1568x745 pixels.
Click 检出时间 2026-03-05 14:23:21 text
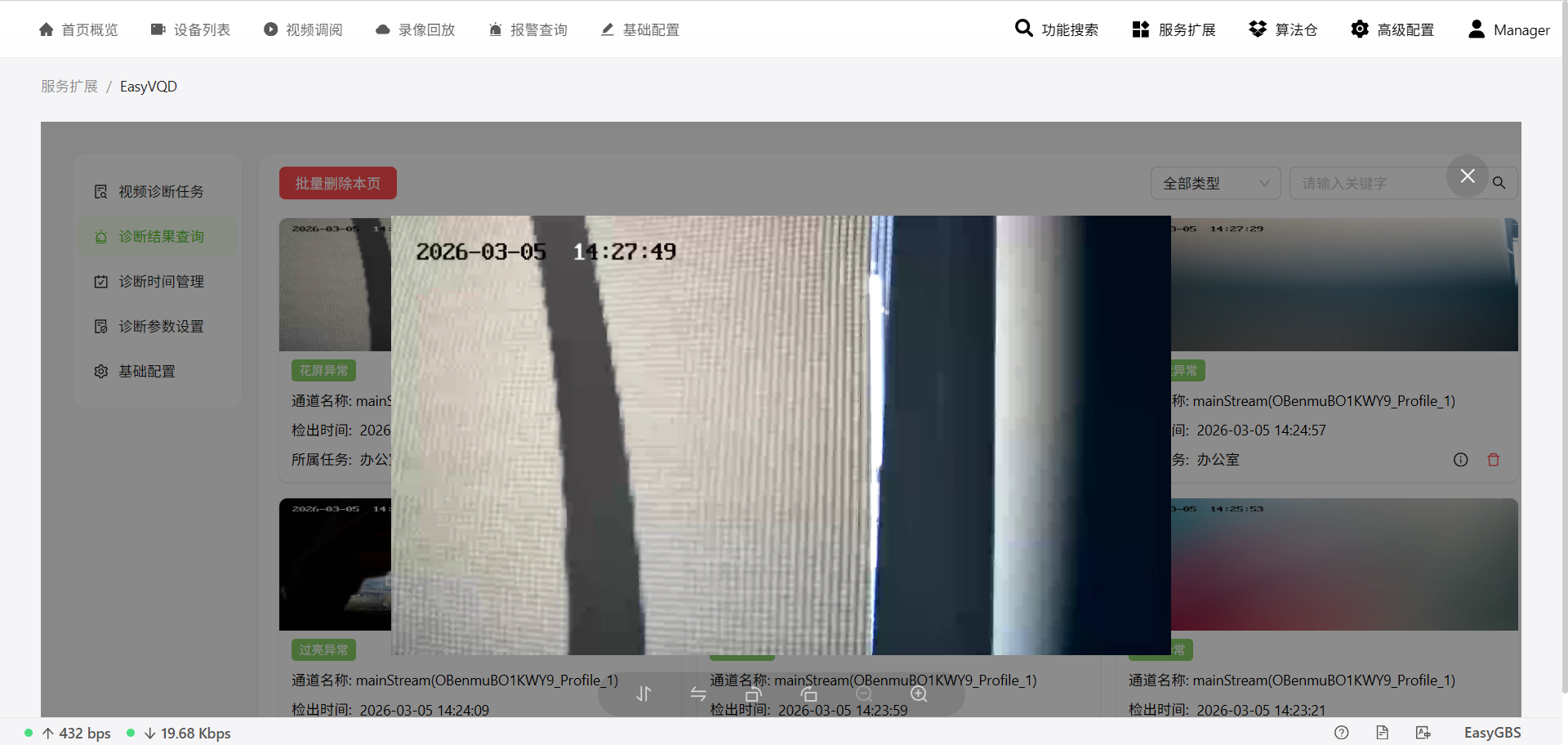point(1227,710)
